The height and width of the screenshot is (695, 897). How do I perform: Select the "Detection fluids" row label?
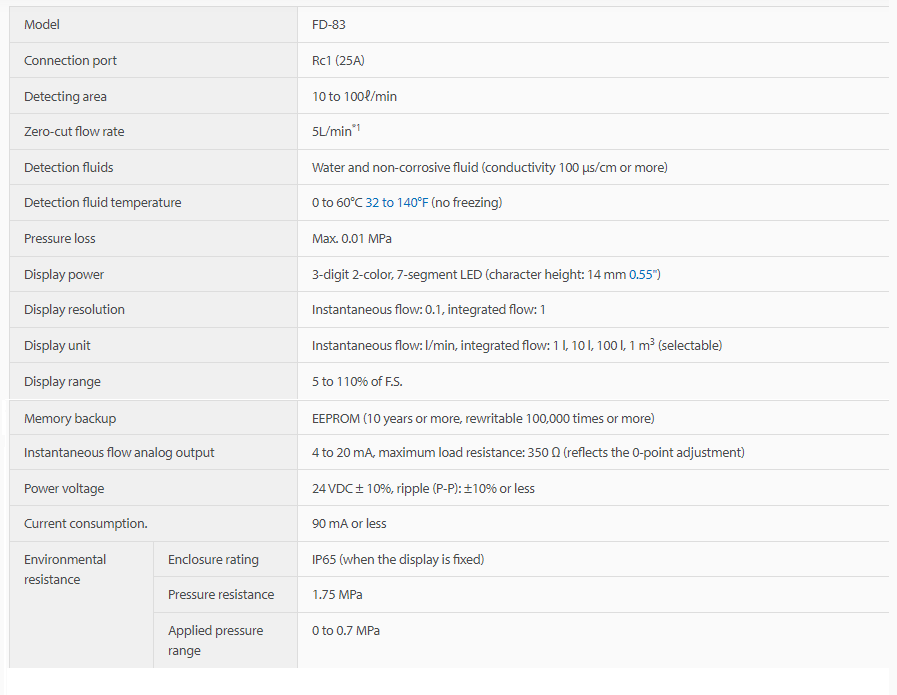(x=69, y=167)
